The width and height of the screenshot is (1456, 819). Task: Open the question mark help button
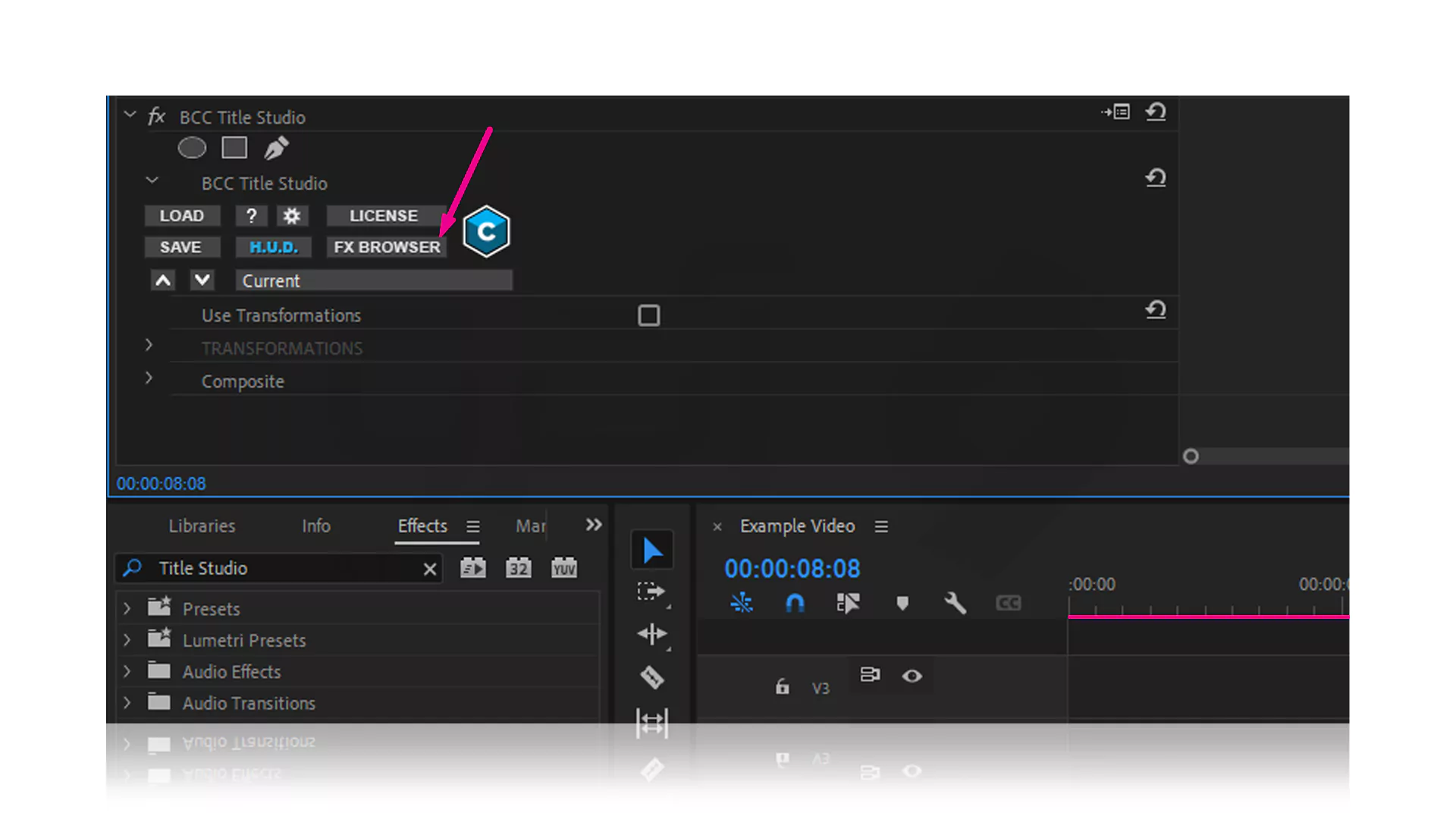pos(251,215)
